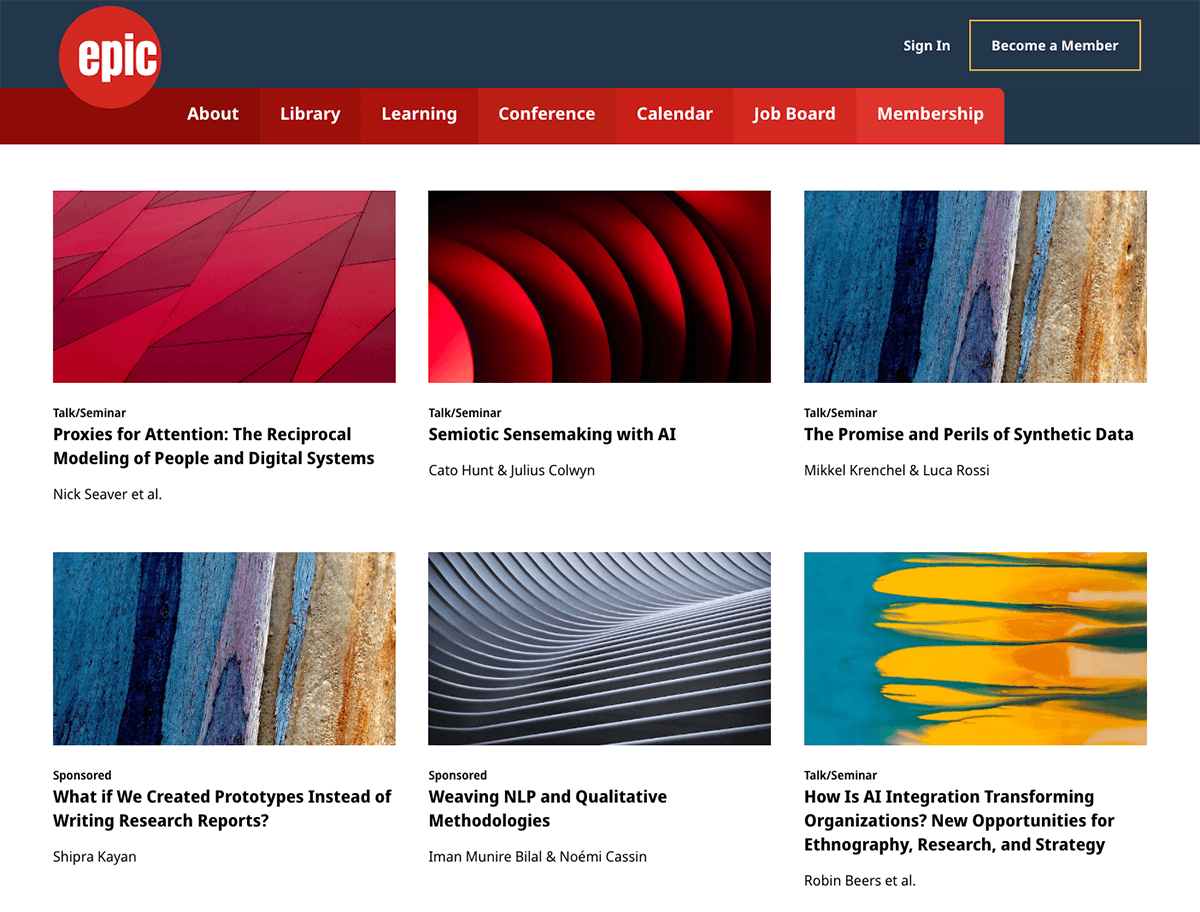Open the Library menu item
The width and height of the screenshot is (1200, 912).
click(310, 114)
